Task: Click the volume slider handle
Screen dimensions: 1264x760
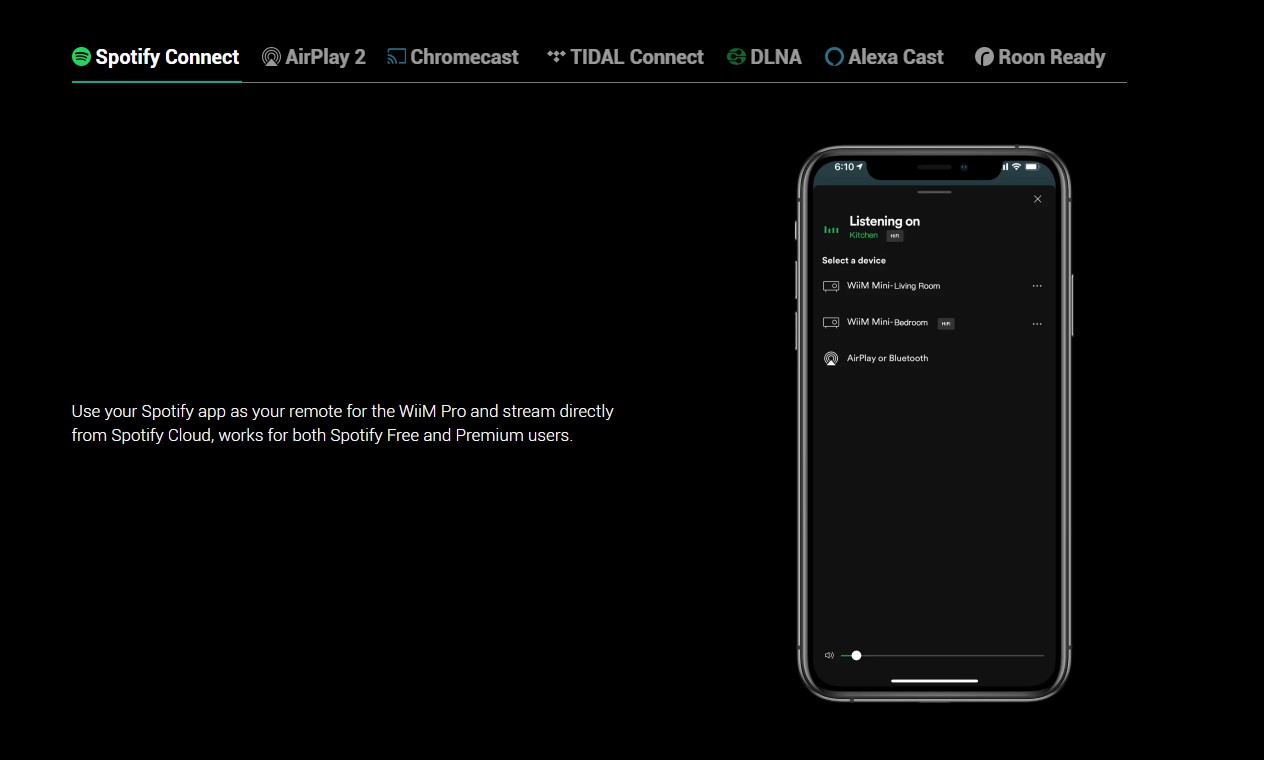Action: click(856, 656)
